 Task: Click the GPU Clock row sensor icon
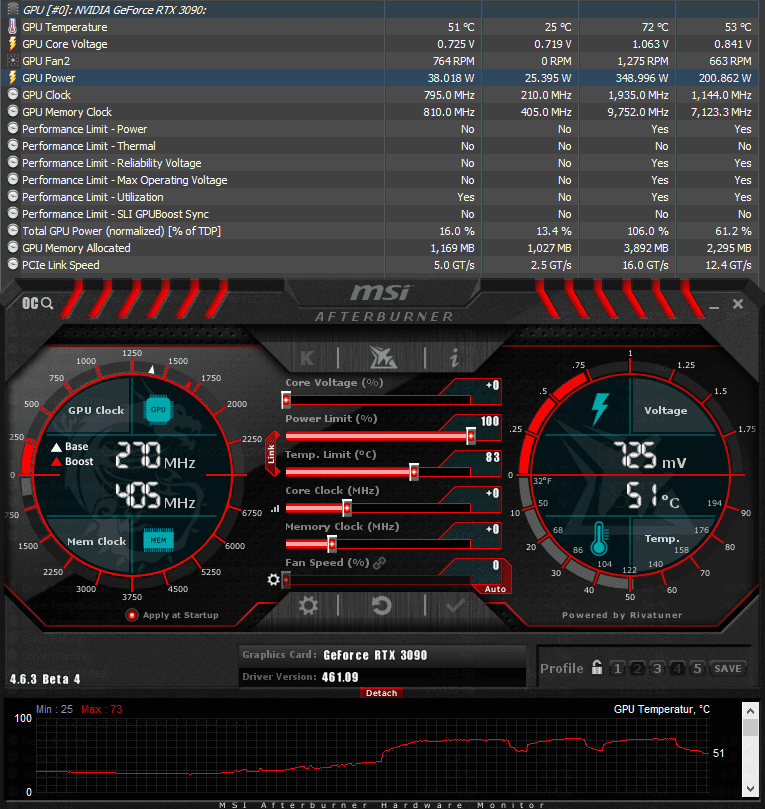pos(13,94)
